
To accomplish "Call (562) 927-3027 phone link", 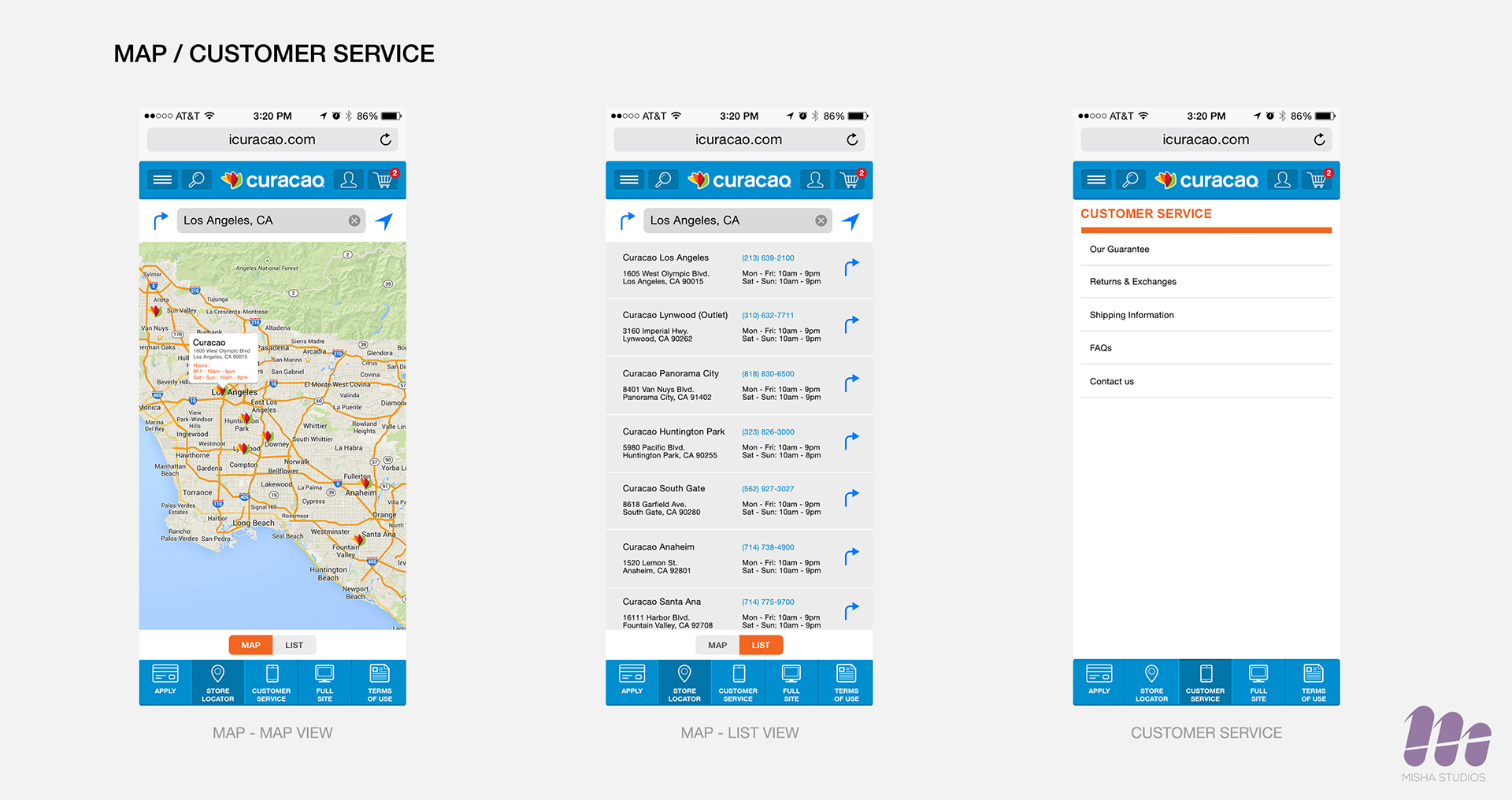I will [768, 489].
